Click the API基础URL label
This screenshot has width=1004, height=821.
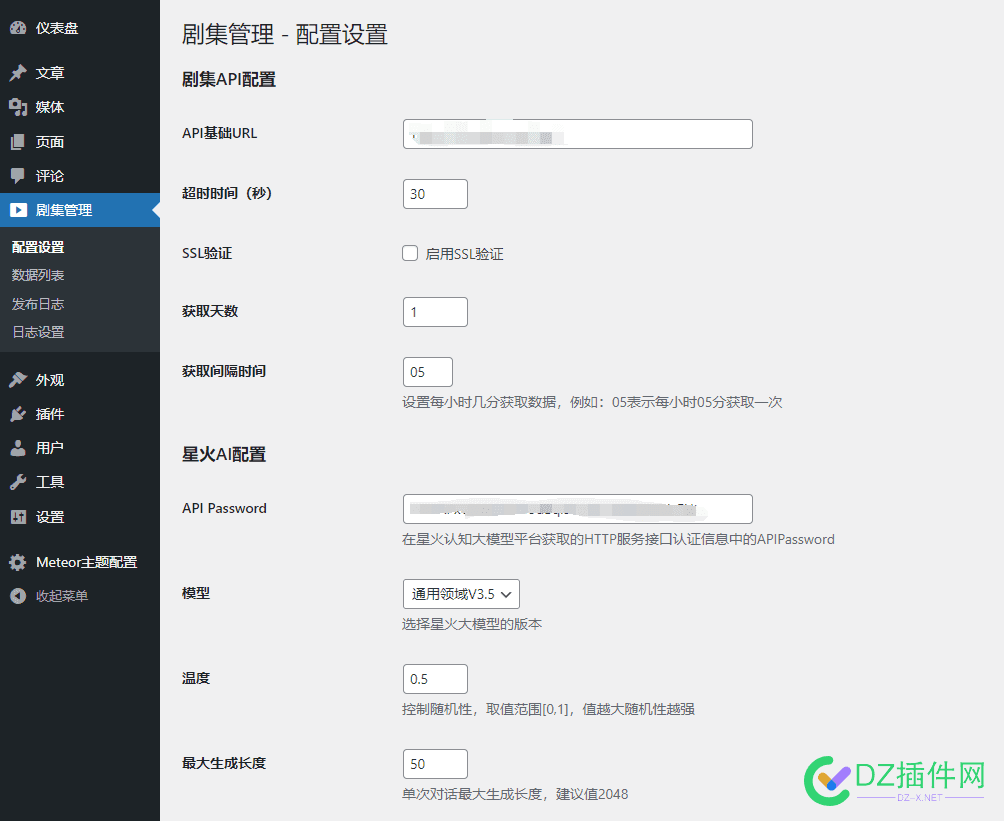[x=220, y=133]
